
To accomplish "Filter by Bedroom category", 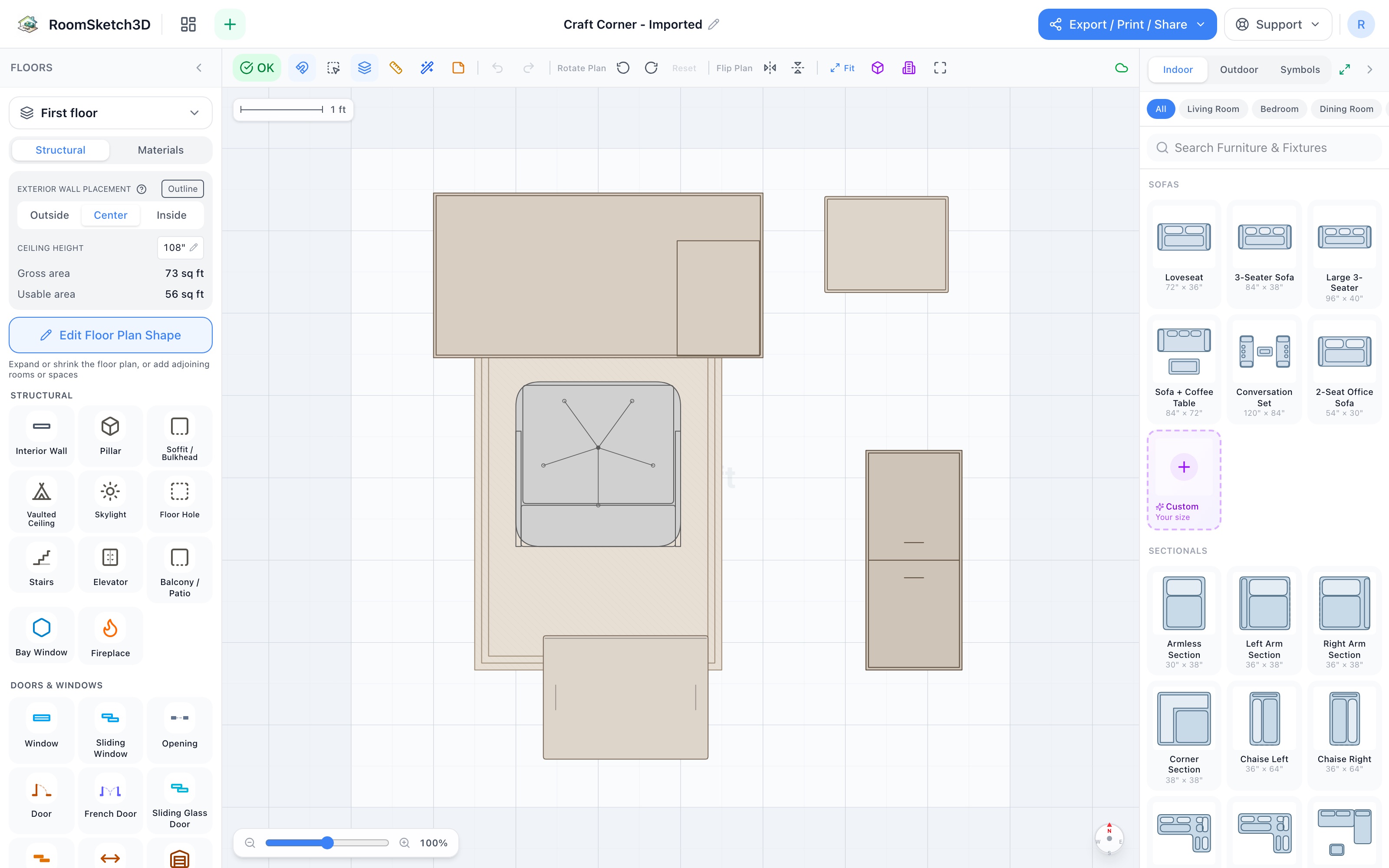I will point(1279,109).
